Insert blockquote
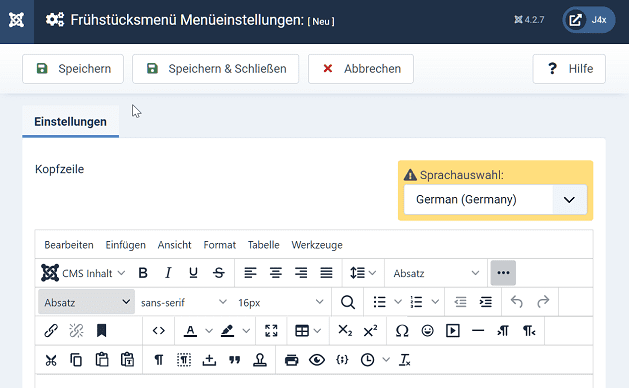Viewport: 629px width, 388px height. pyautogui.click(x=234, y=360)
